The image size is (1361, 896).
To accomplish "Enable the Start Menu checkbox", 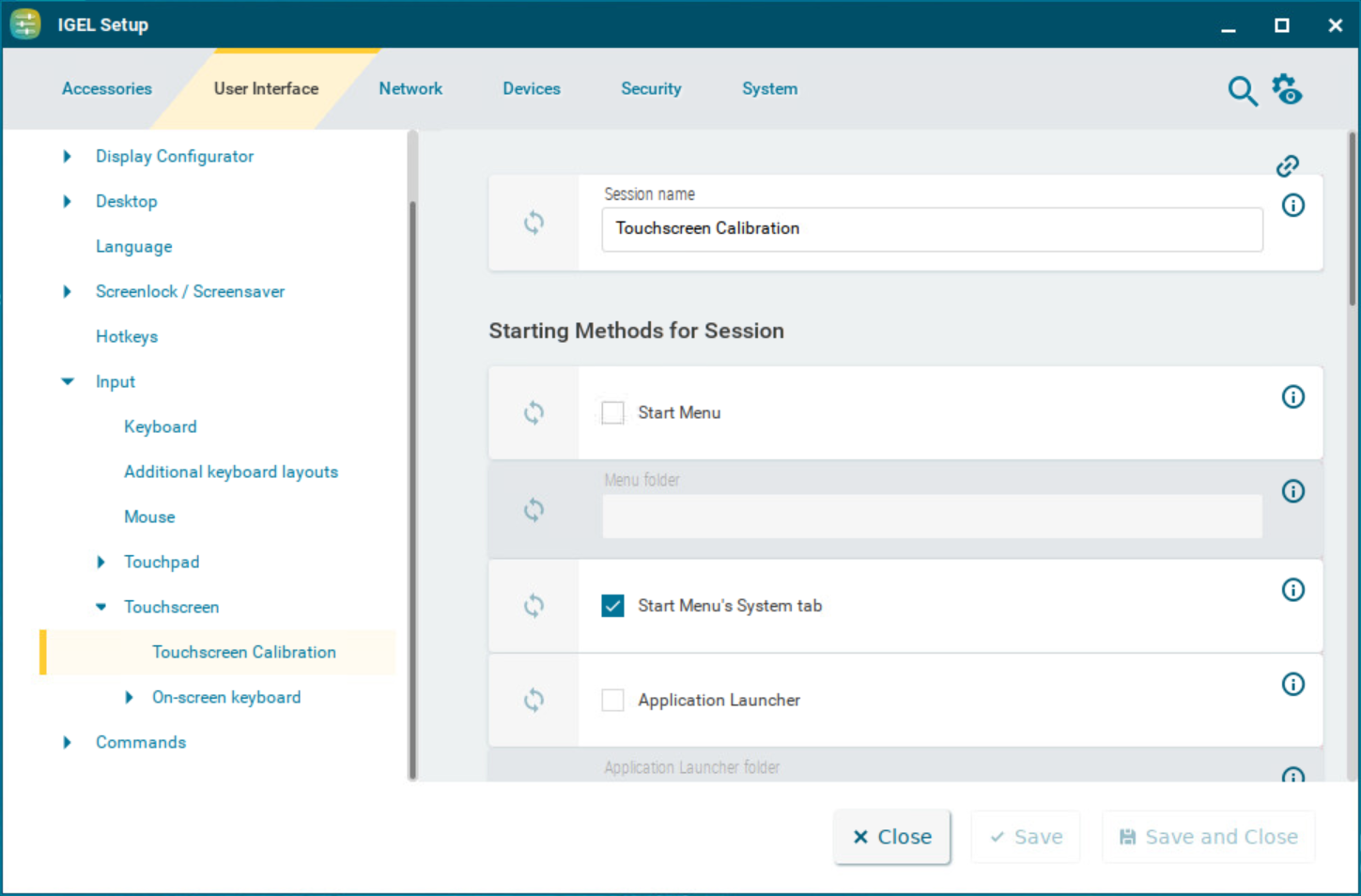I will [612, 413].
